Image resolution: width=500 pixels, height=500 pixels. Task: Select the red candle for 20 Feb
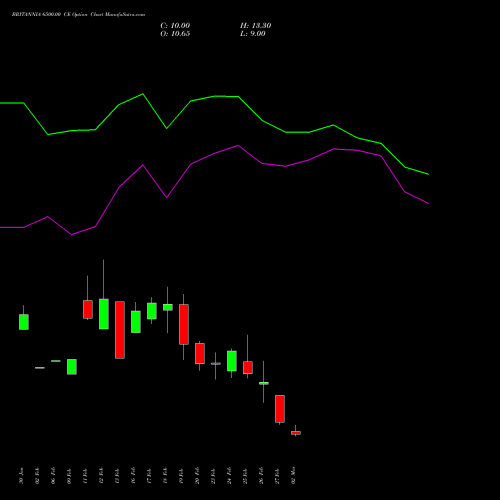tap(200, 353)
